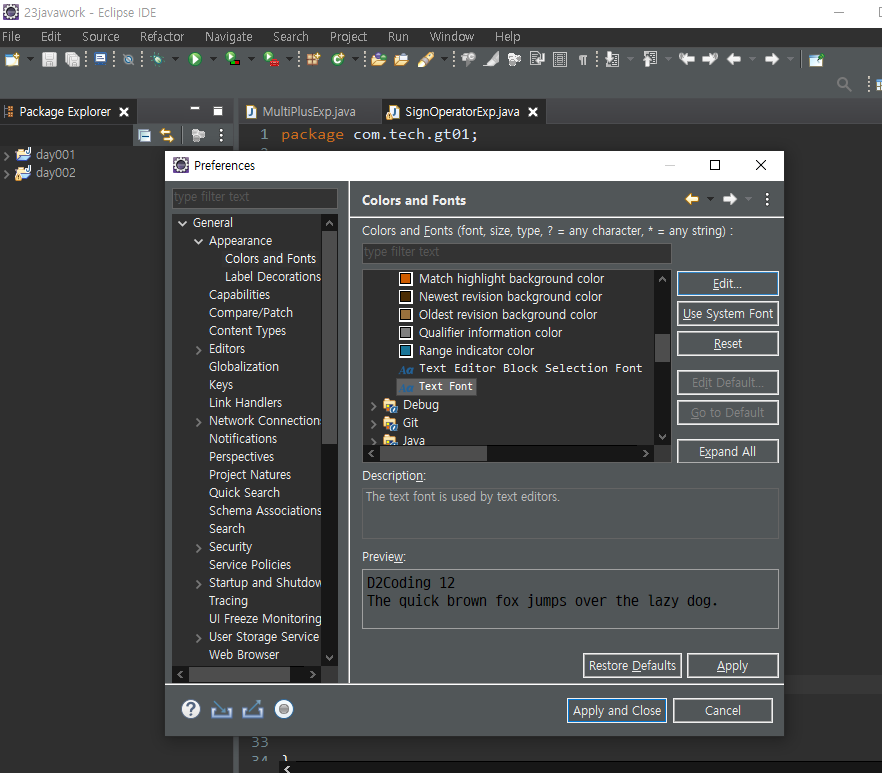882x773 pixels.
Task: Click Range indicator color swatch
Action: pos(406,350)
